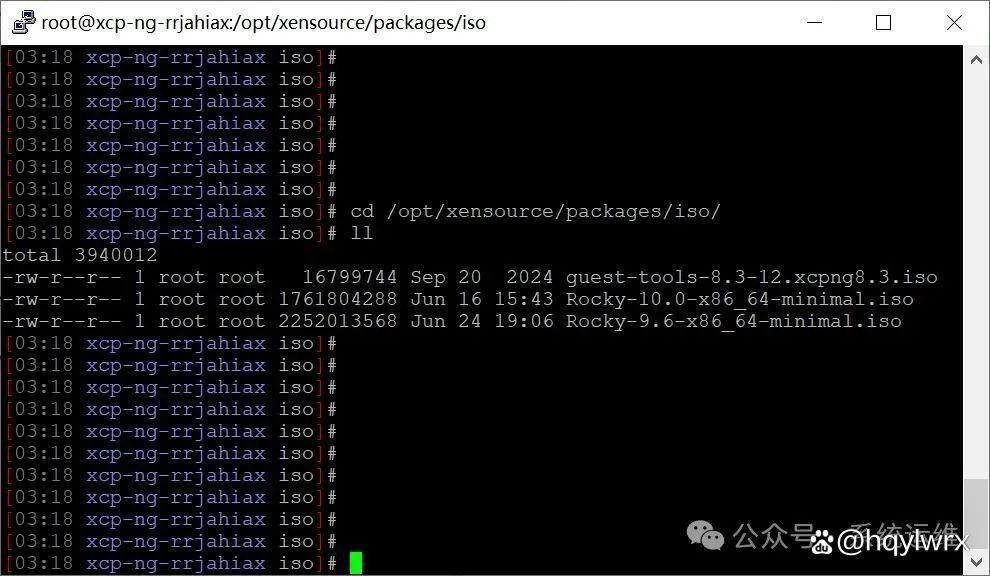Minimize the terminal window
This screenshot has width=990, height=576.
click(814, 22)
